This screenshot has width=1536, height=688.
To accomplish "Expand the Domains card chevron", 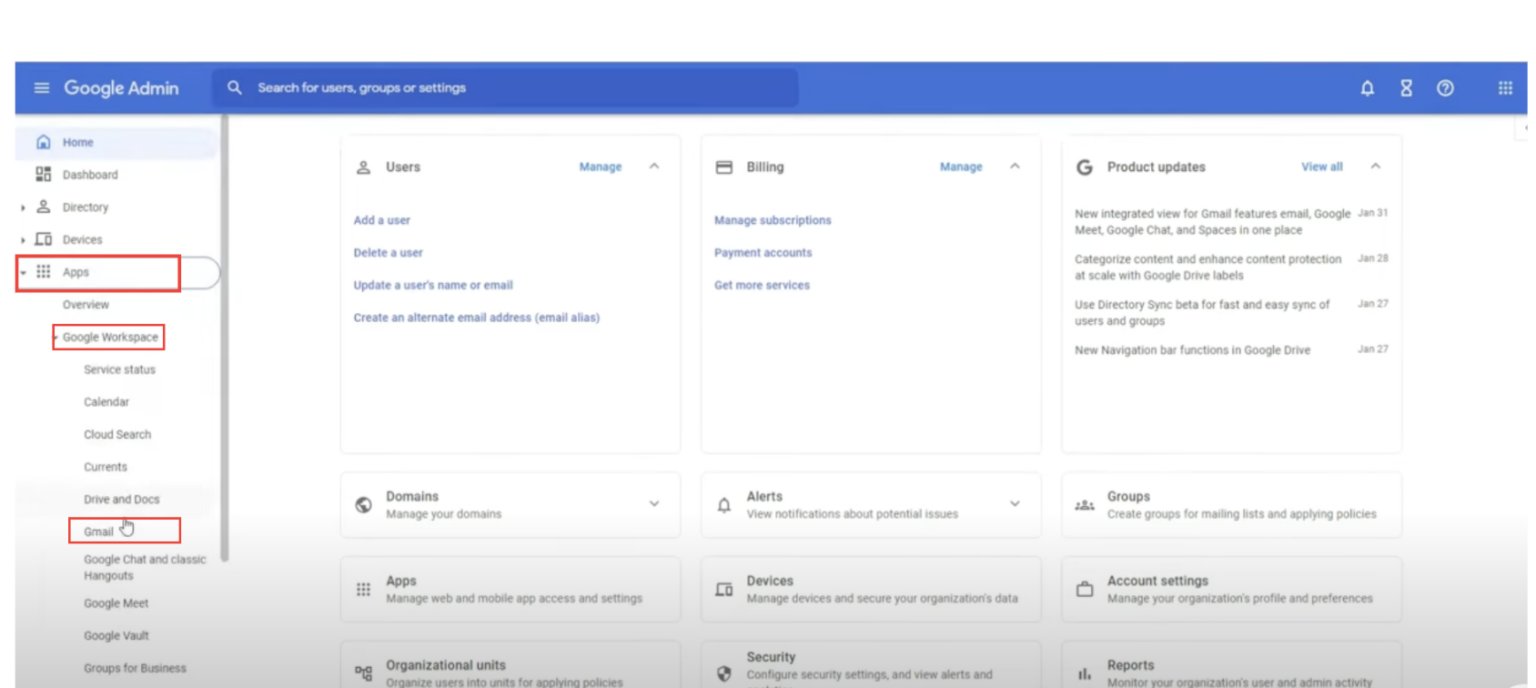I will [654, 504].
